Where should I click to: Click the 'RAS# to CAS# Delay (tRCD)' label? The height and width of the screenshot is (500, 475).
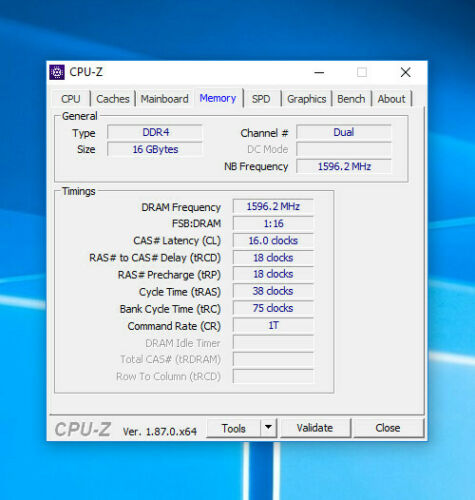click(x=155, y=258)
